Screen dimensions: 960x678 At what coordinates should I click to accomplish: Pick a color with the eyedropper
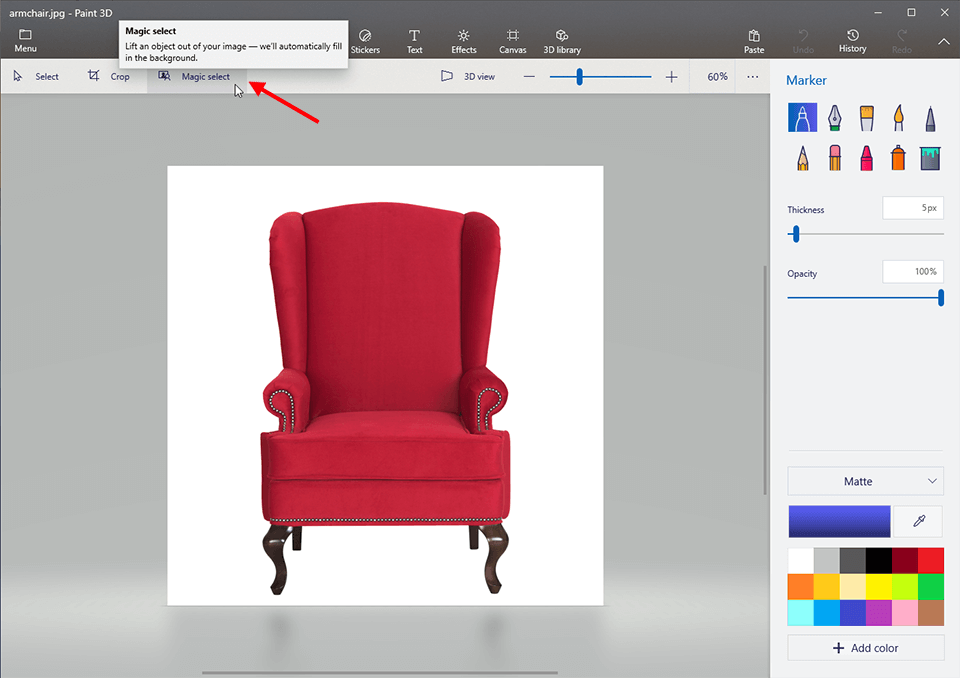click(917, 521)
